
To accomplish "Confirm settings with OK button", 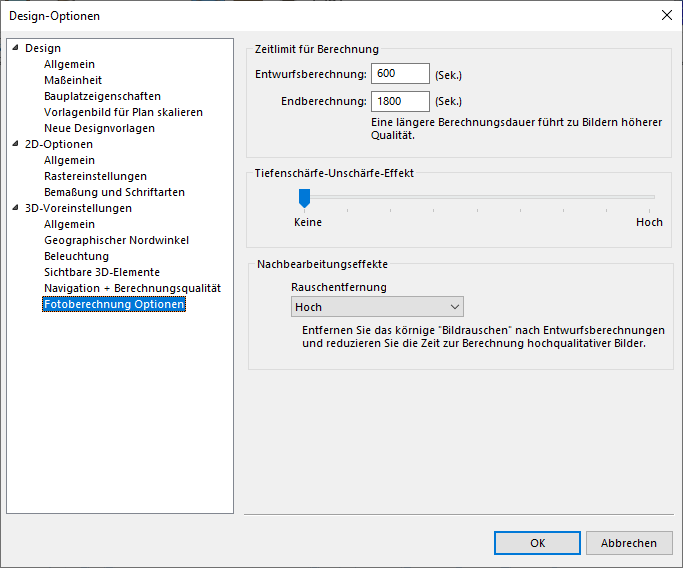I will [x=537, y=543].
